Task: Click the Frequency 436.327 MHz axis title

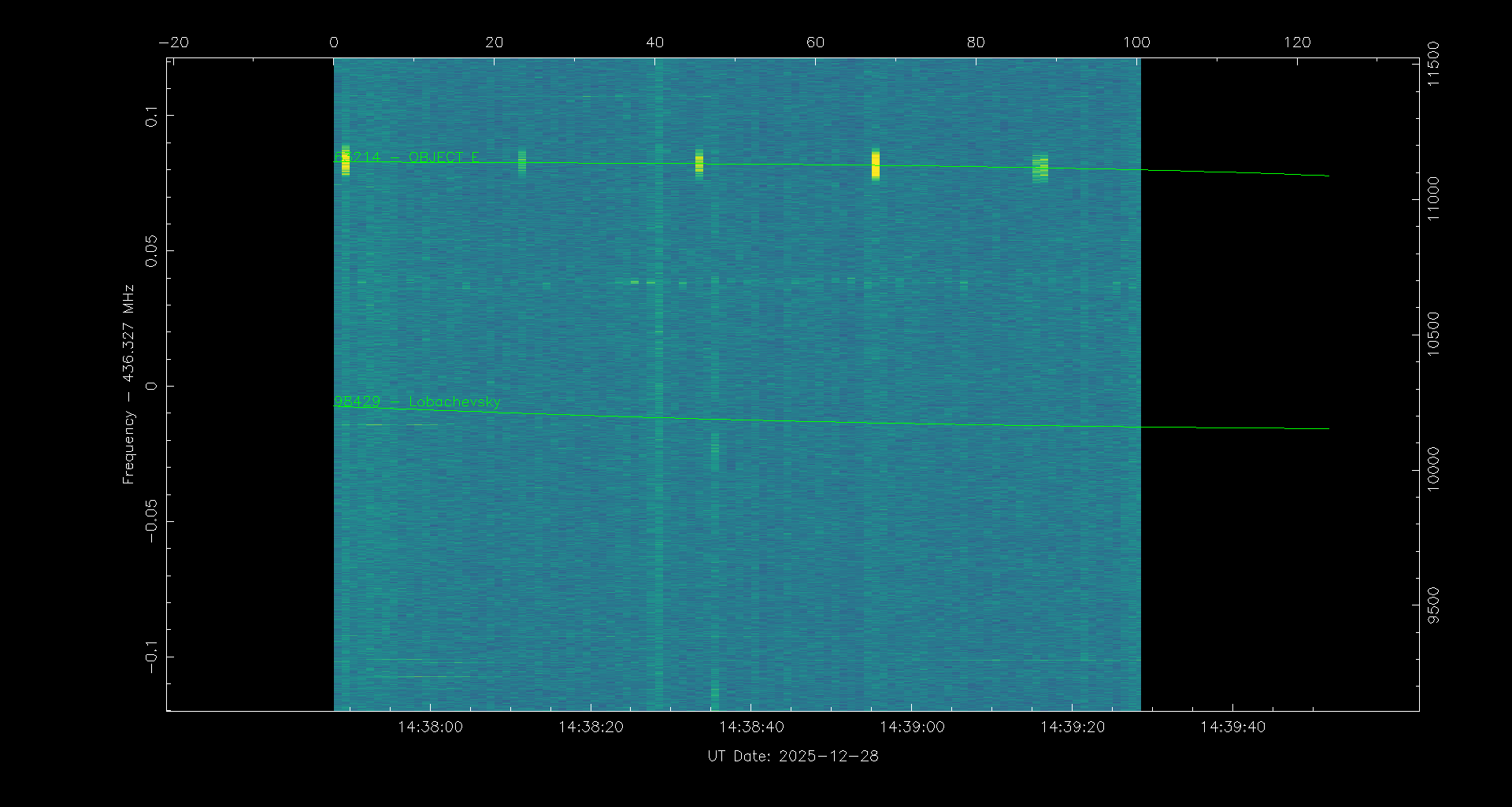Action: pyautogui.click(x=128, y=384)
